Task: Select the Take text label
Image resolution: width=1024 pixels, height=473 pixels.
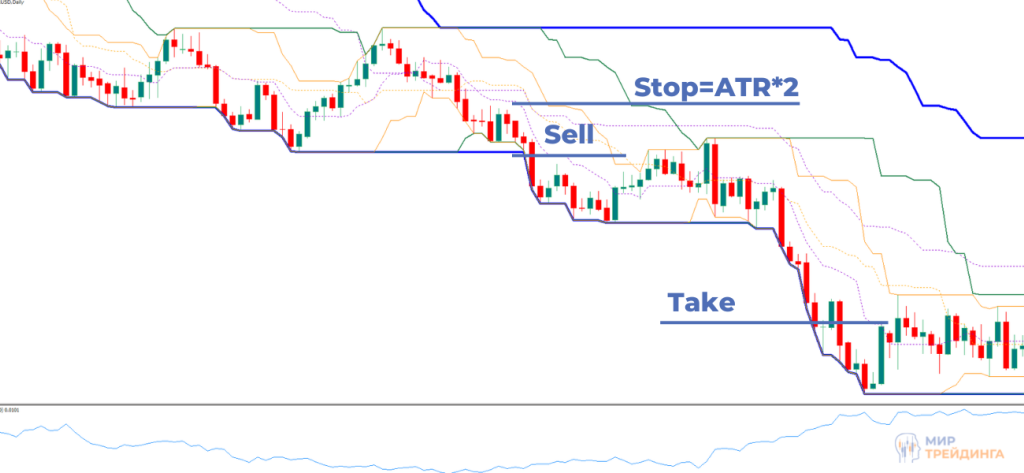Action: point(702,302)
